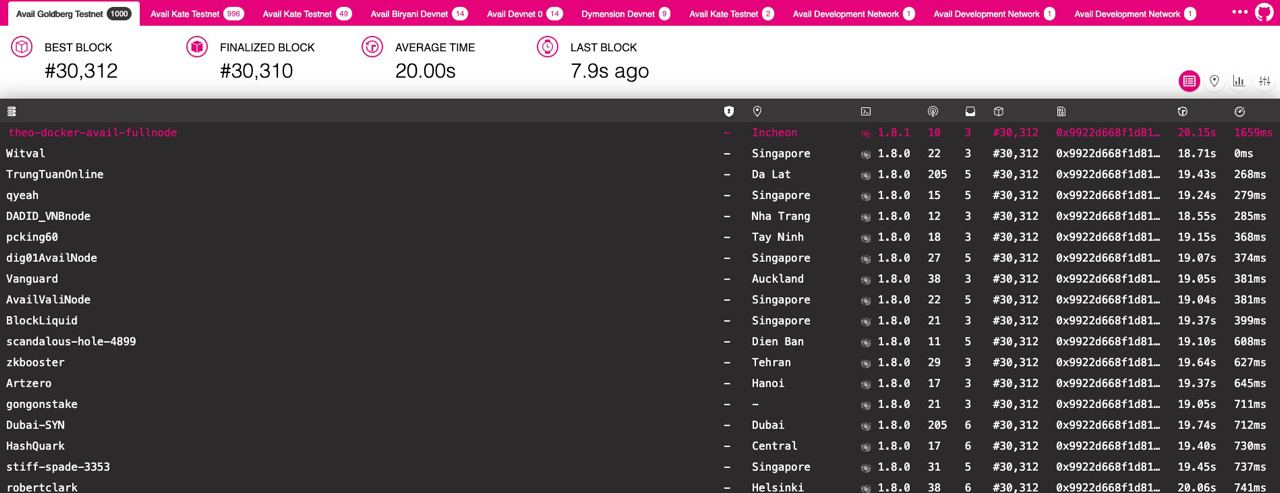
Task: Select the Vanguard node
Action: 640,279
